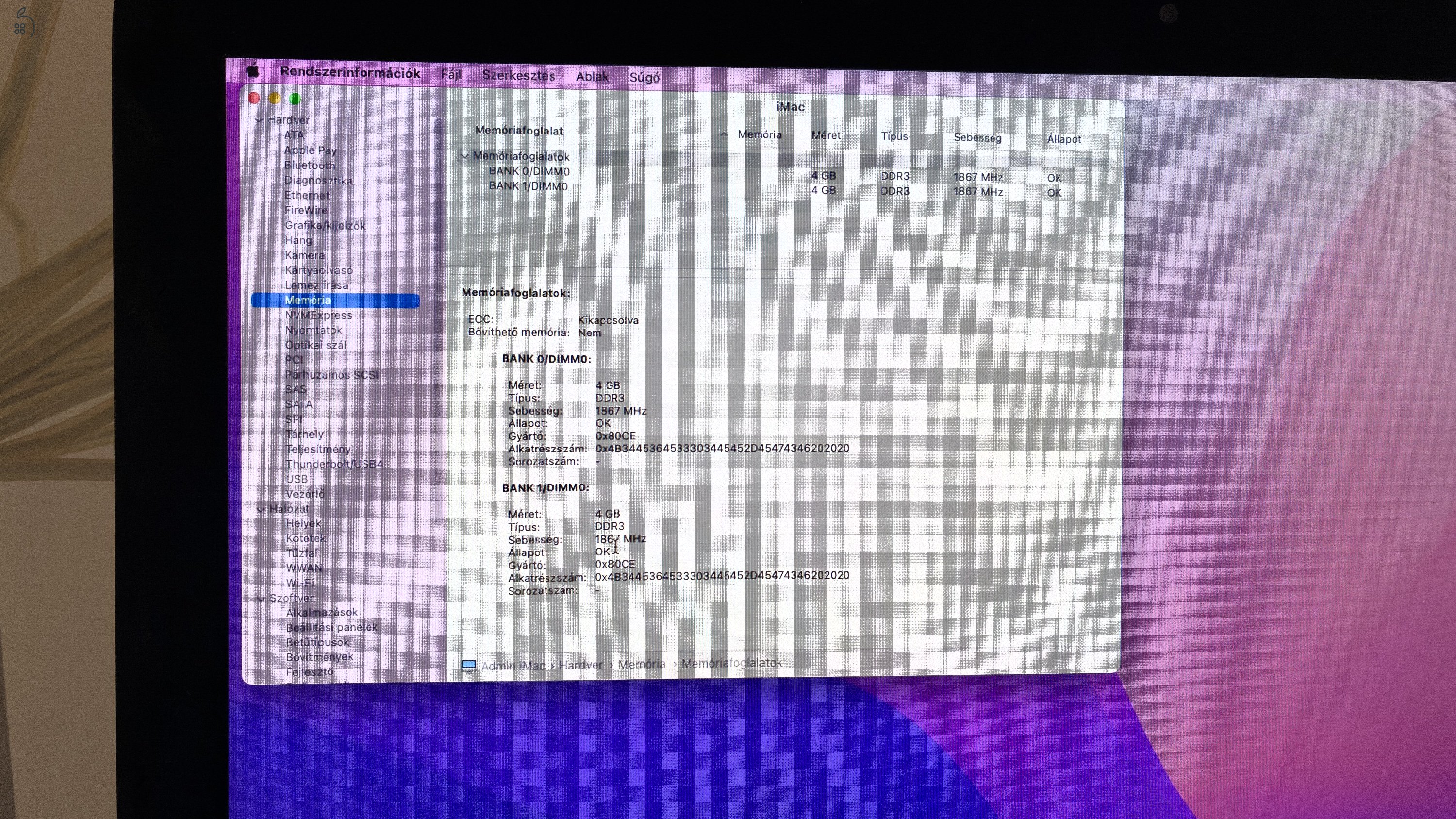Click the Méret column header
1456x819 pixels.
826,135
